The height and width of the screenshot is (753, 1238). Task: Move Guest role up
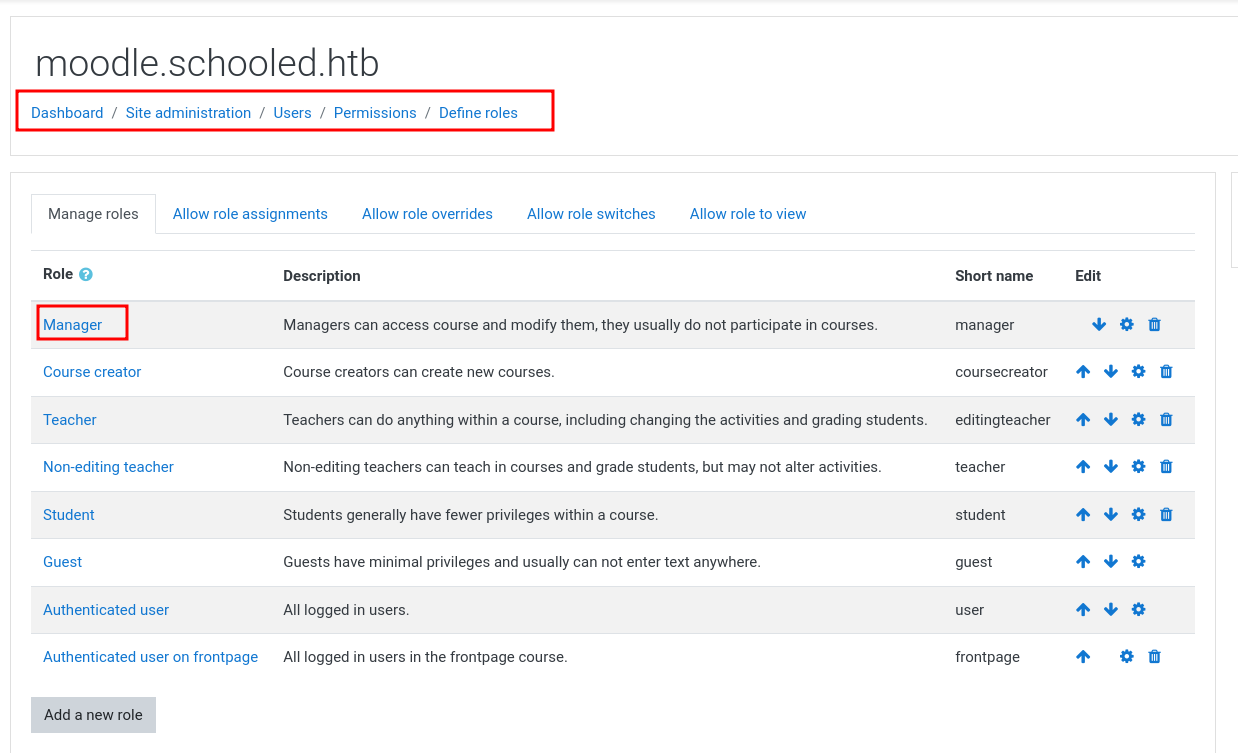point(1083,562)
